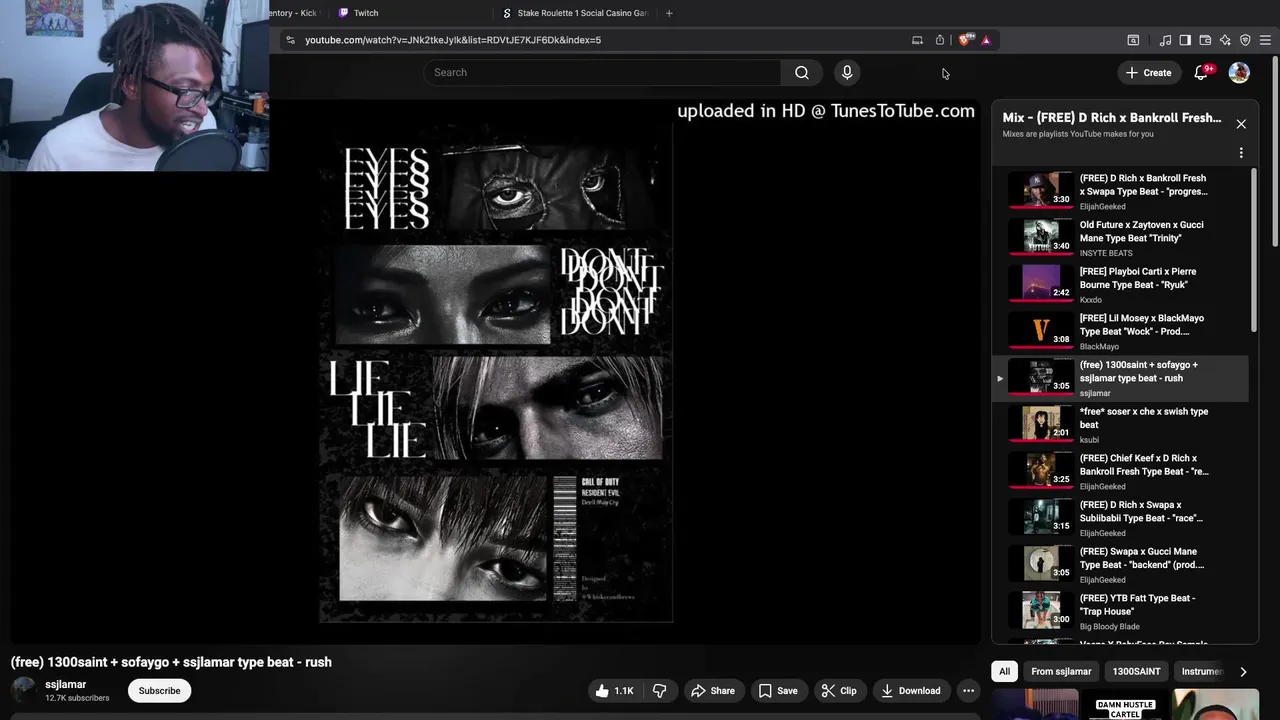The height and width of the screenshot is (720, 1280).
Task: Select the All filter chip
Action: point(1004,671)
